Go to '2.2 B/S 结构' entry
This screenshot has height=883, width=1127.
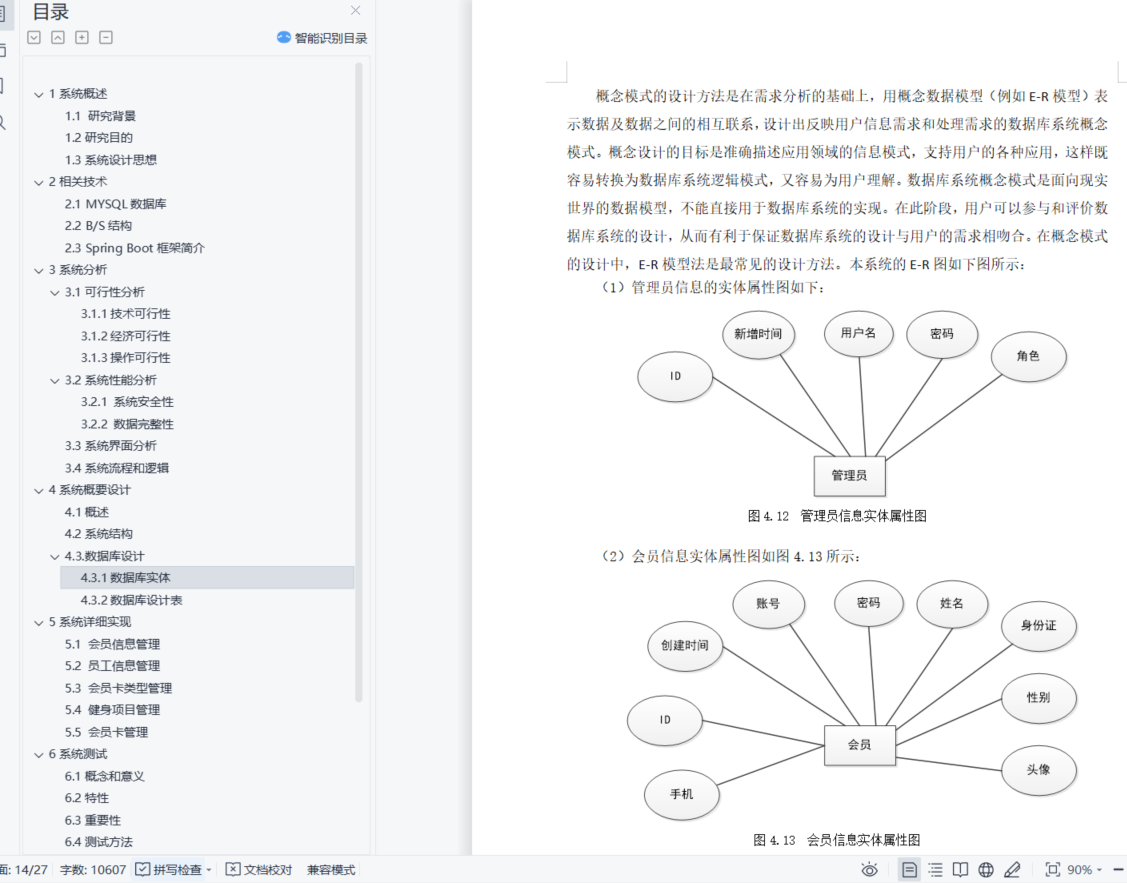(98, 226)
